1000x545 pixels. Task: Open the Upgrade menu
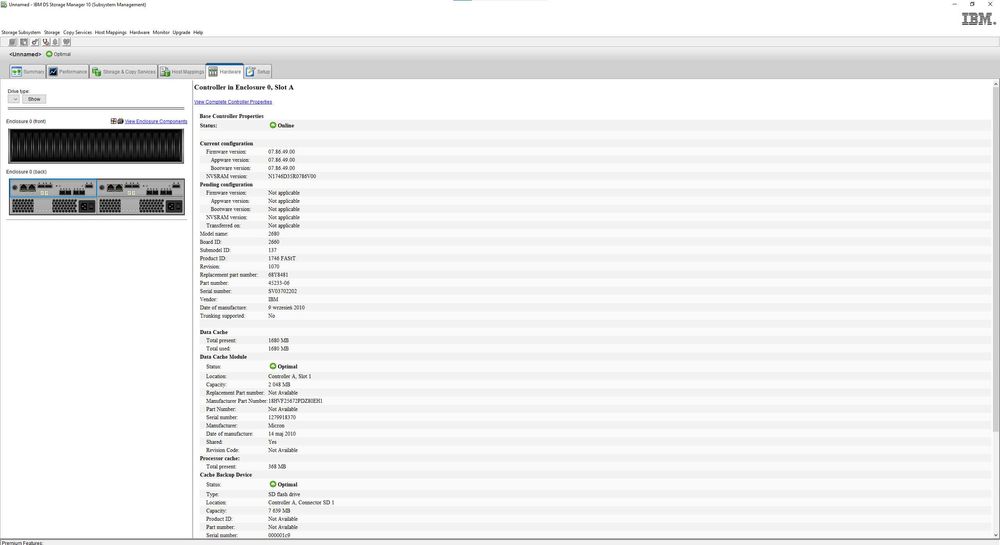pyautogui.click(x=181, y=32)
